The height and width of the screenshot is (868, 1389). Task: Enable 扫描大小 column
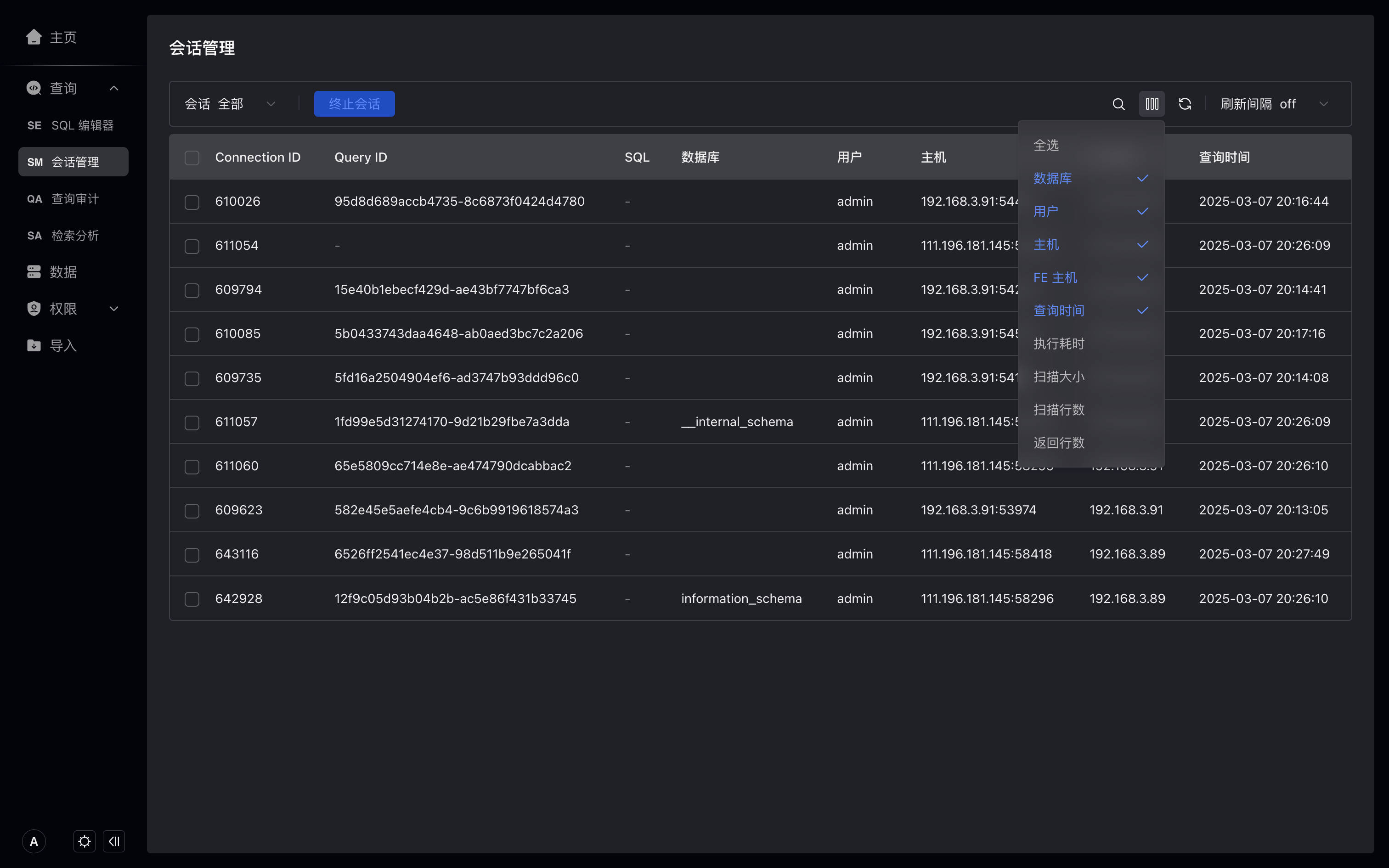click(1091, 377)
